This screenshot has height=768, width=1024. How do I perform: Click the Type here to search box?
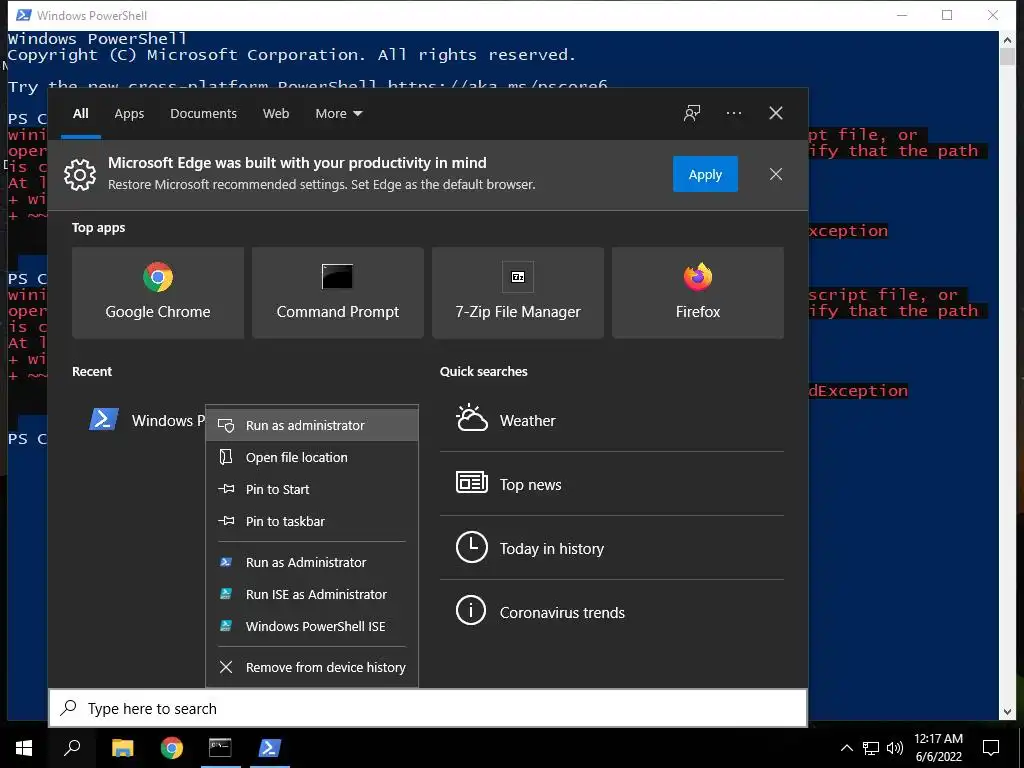(428, 709)
